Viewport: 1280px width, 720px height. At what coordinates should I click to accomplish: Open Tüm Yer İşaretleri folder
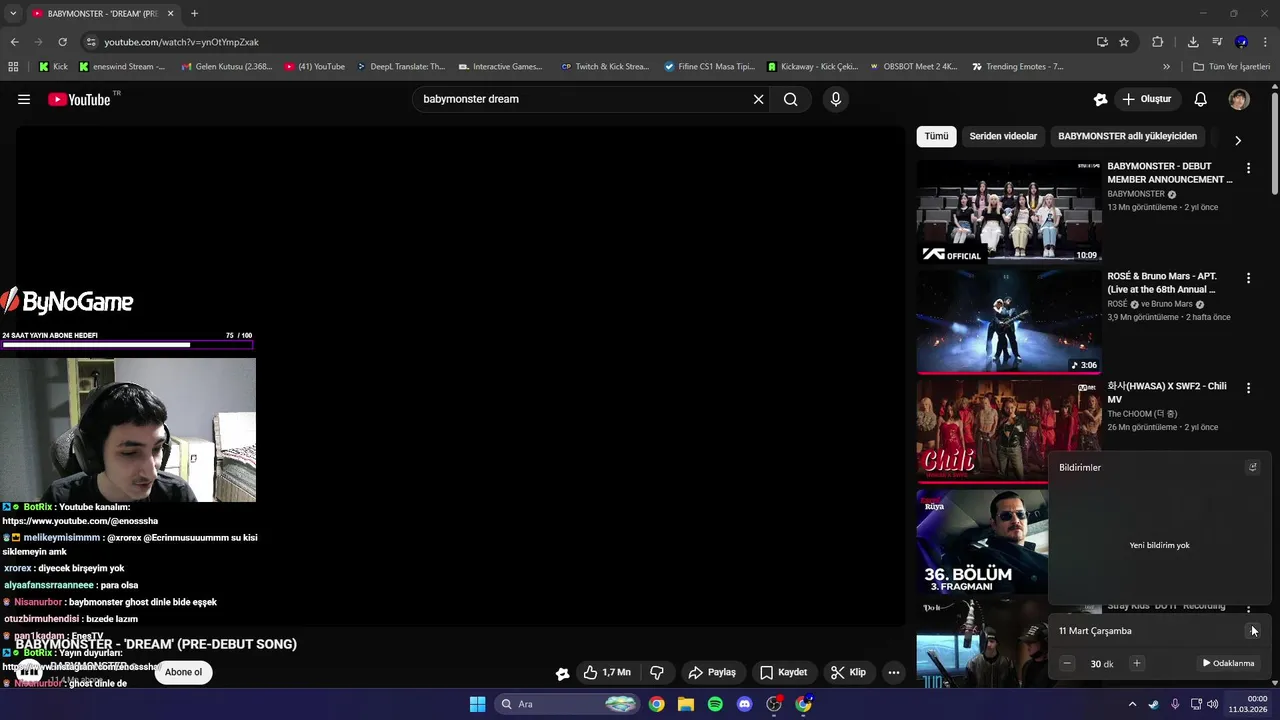point(1231,67)
